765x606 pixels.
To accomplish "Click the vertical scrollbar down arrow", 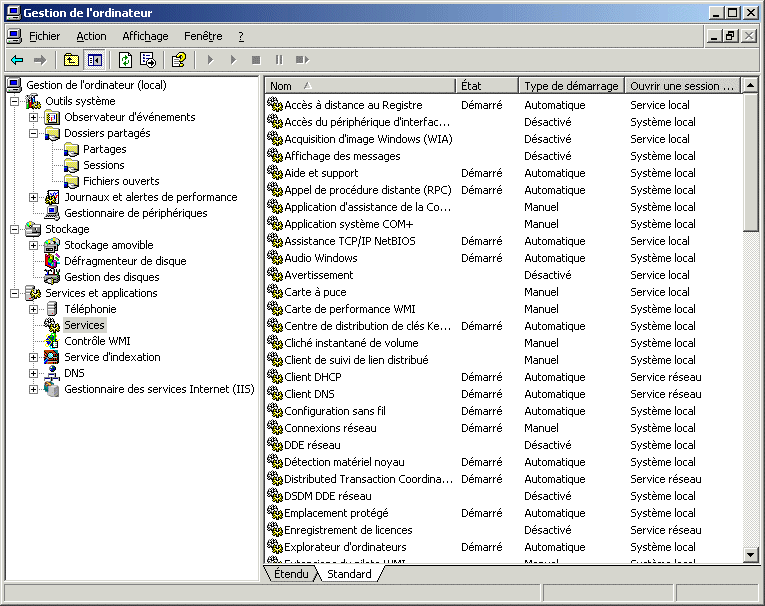I will [751, 555].
